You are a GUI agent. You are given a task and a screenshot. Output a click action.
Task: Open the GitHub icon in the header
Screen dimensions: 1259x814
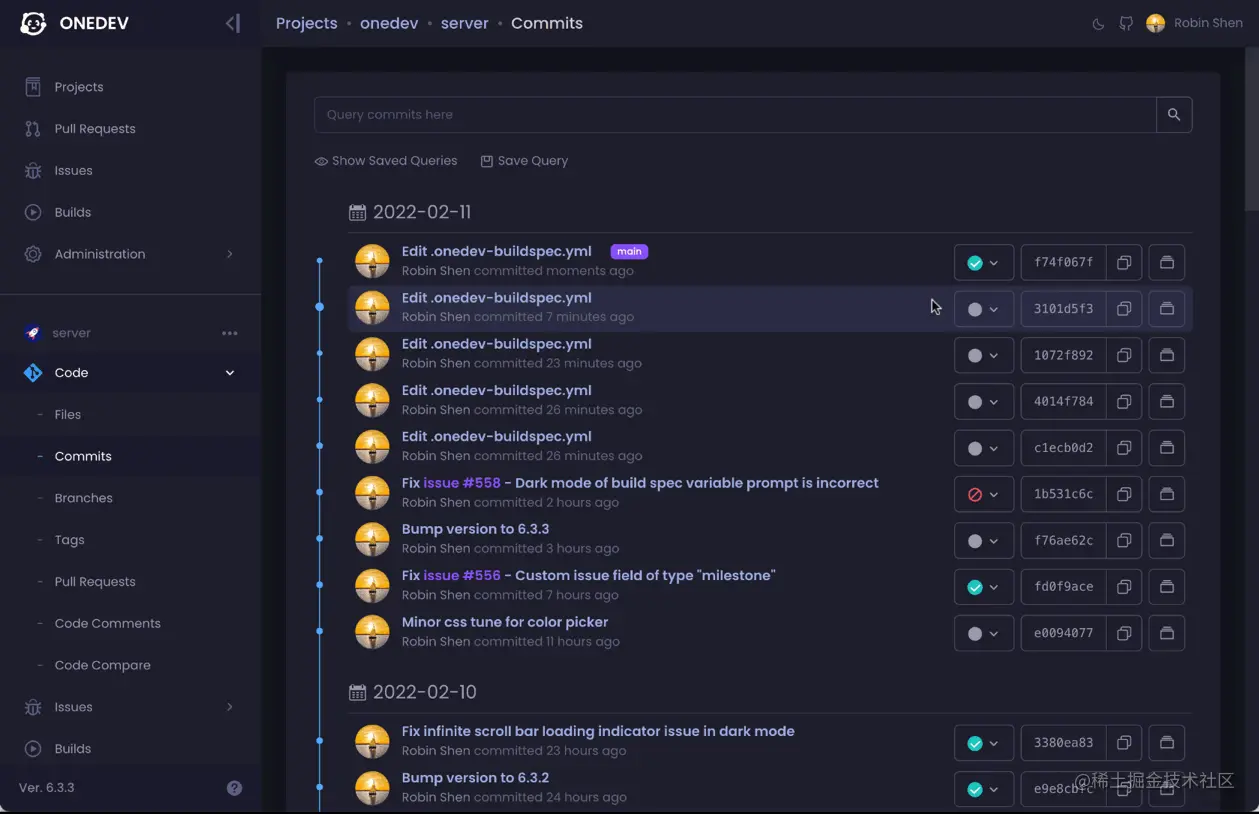tap(1126, 23)
